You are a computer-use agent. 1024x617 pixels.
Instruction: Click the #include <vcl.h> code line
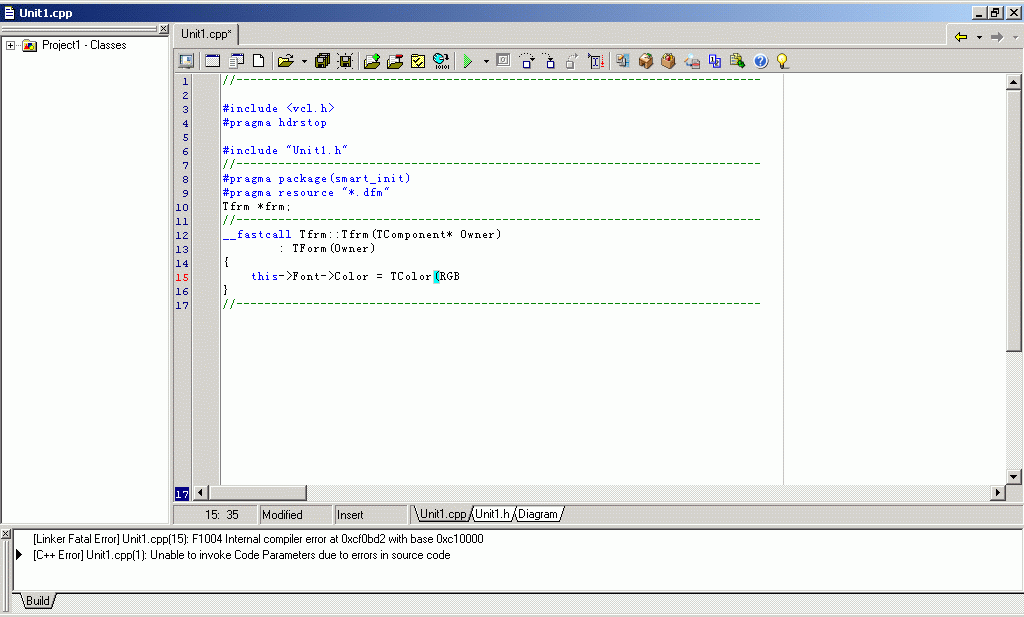pos(278,108)
